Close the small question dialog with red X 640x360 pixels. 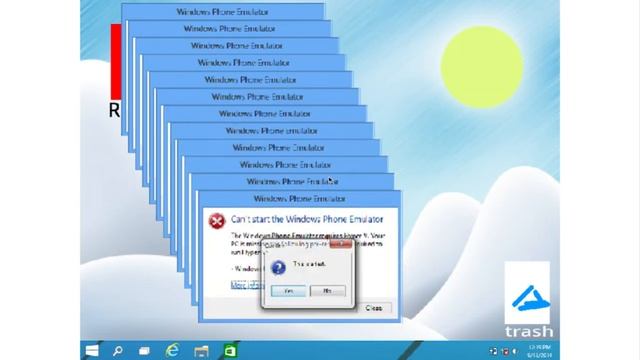(x=340, y=244)
